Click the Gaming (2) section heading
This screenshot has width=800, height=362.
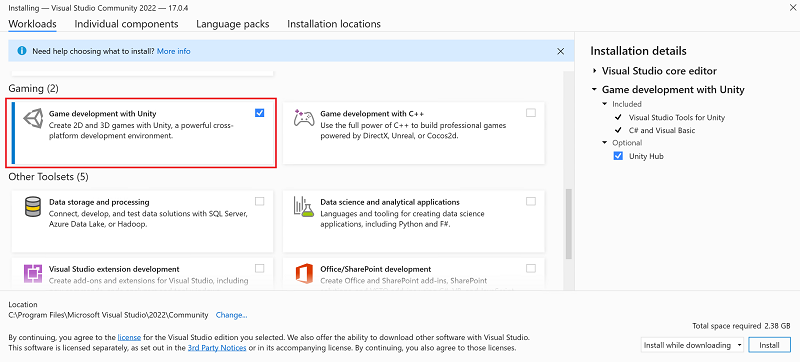coord(34,89)
